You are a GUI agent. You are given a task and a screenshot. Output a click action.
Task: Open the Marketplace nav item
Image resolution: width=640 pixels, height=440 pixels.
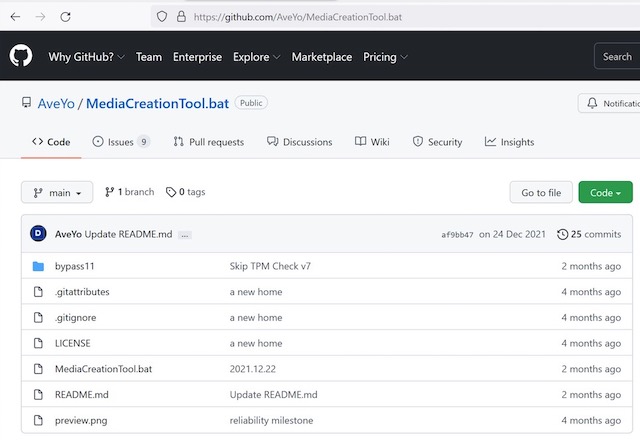click(x=321, y=57)
